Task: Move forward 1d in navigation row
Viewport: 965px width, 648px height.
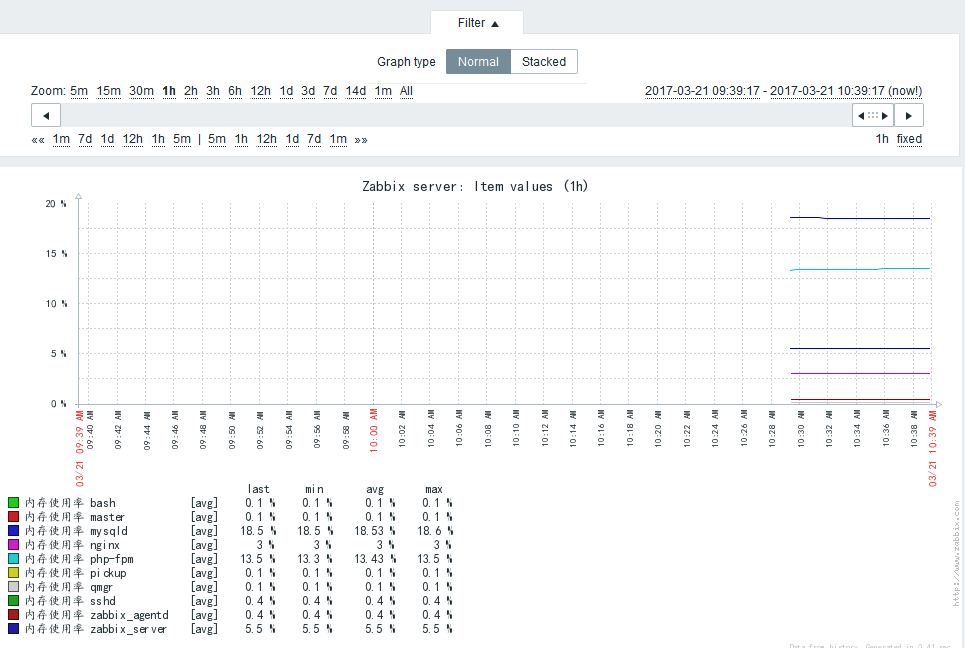Action: [x=292, y=139]
